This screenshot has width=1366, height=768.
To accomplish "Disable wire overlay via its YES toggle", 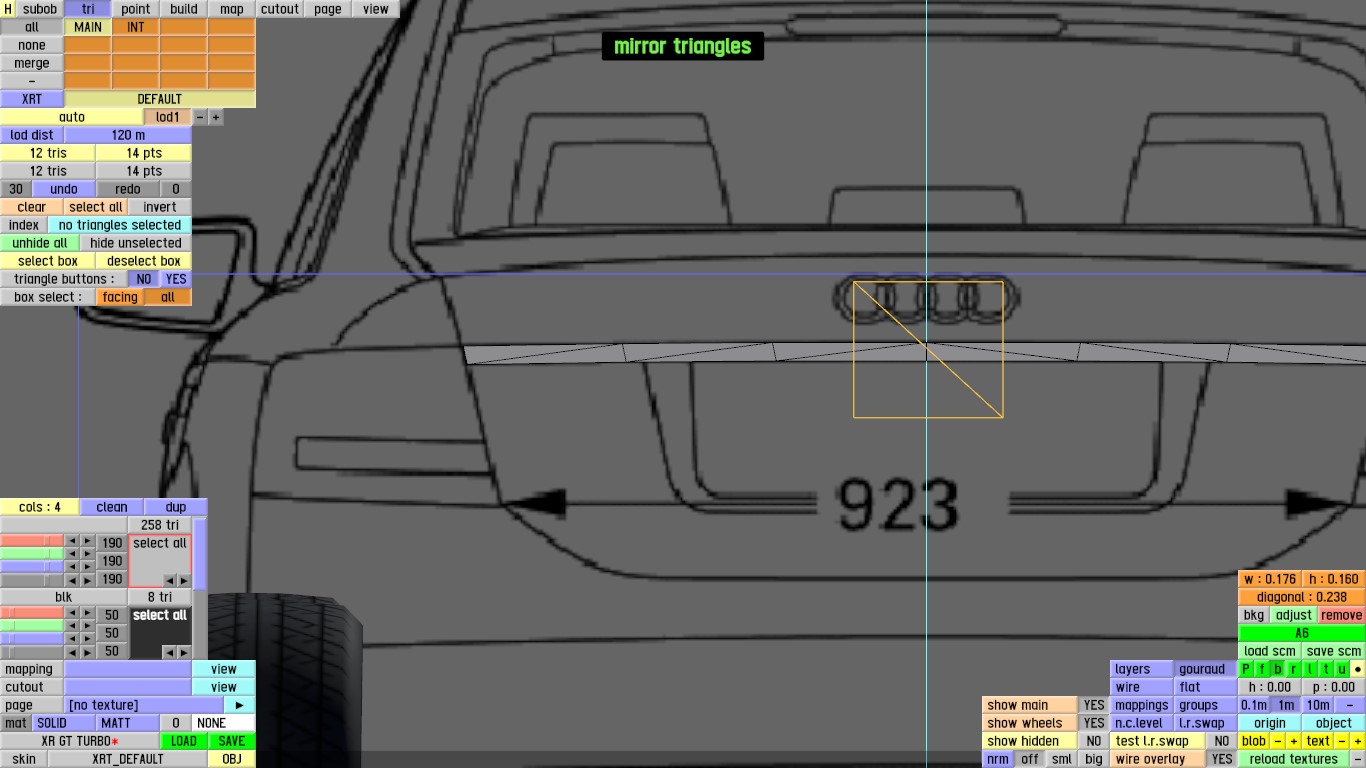I will pyautogui.click(x=1222, y=759).
